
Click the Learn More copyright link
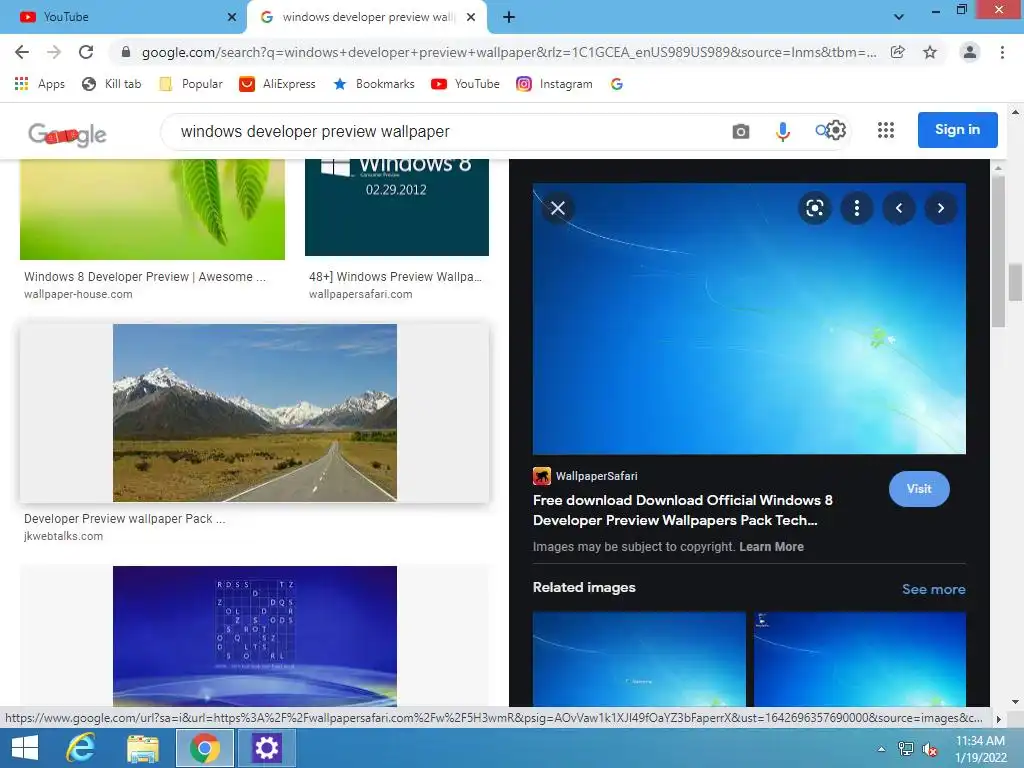tap(771, 547)
